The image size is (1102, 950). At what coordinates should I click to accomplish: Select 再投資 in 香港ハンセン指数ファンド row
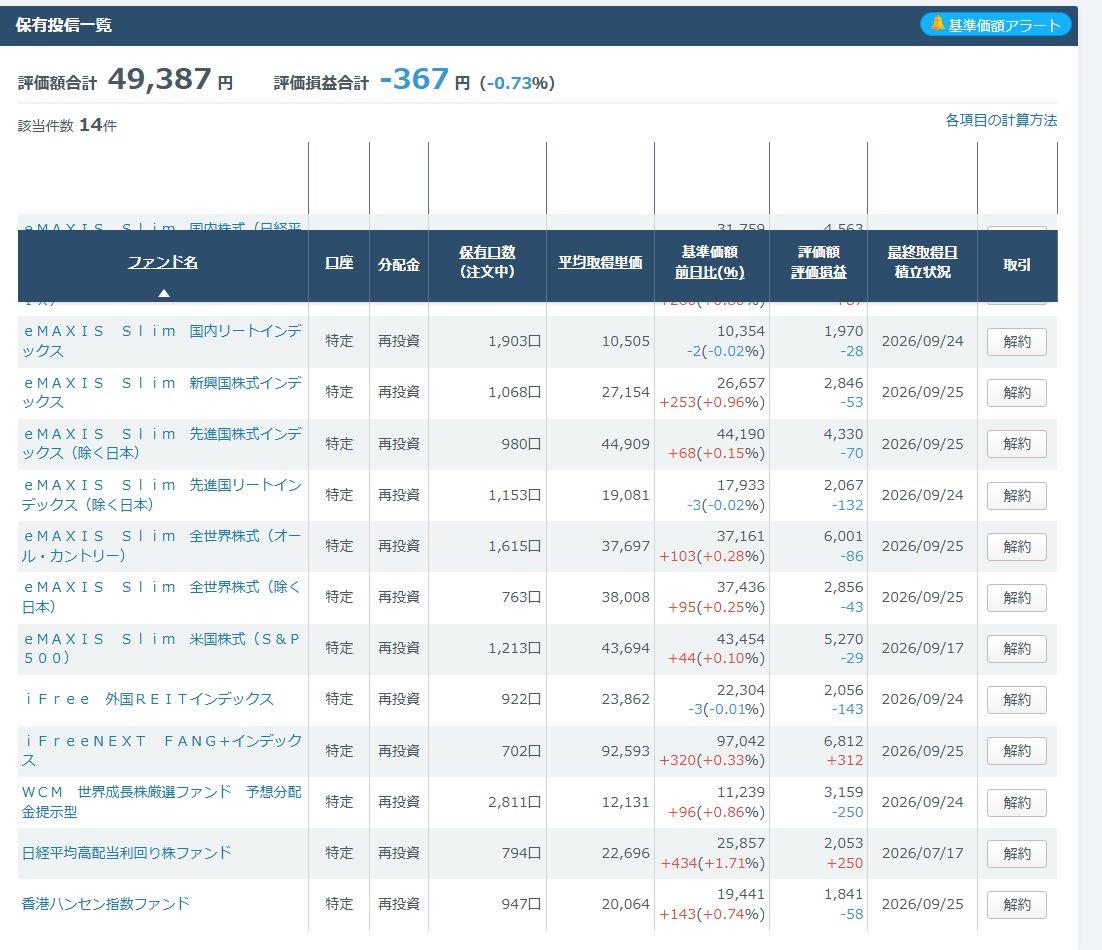pyautogui.click(x=398, y=904)
